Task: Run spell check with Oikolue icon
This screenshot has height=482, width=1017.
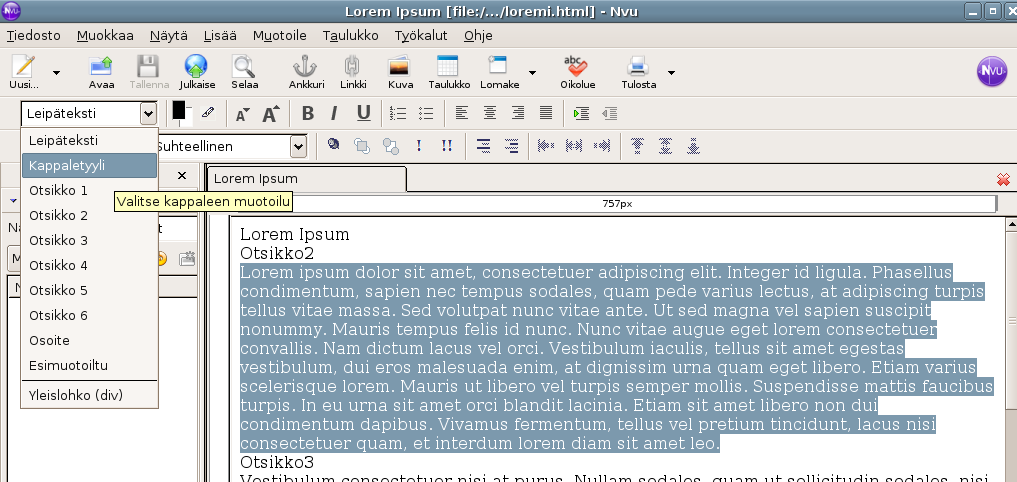Action: [x=577, y=70]
